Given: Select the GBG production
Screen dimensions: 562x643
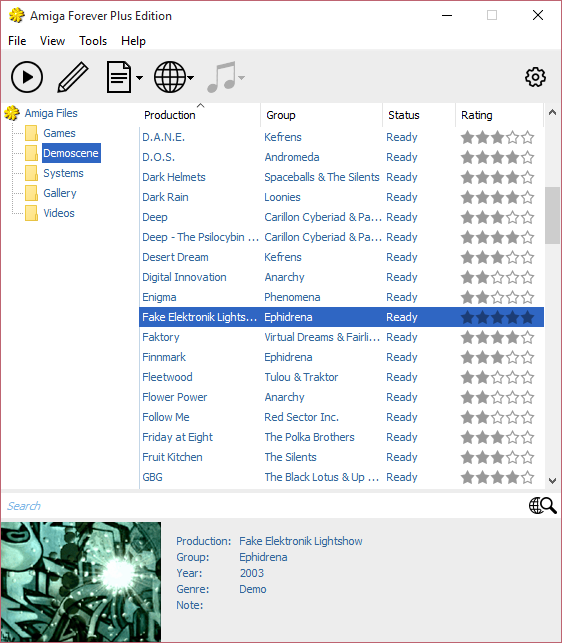Looking at the screenshot, I should tap(152, 477).
